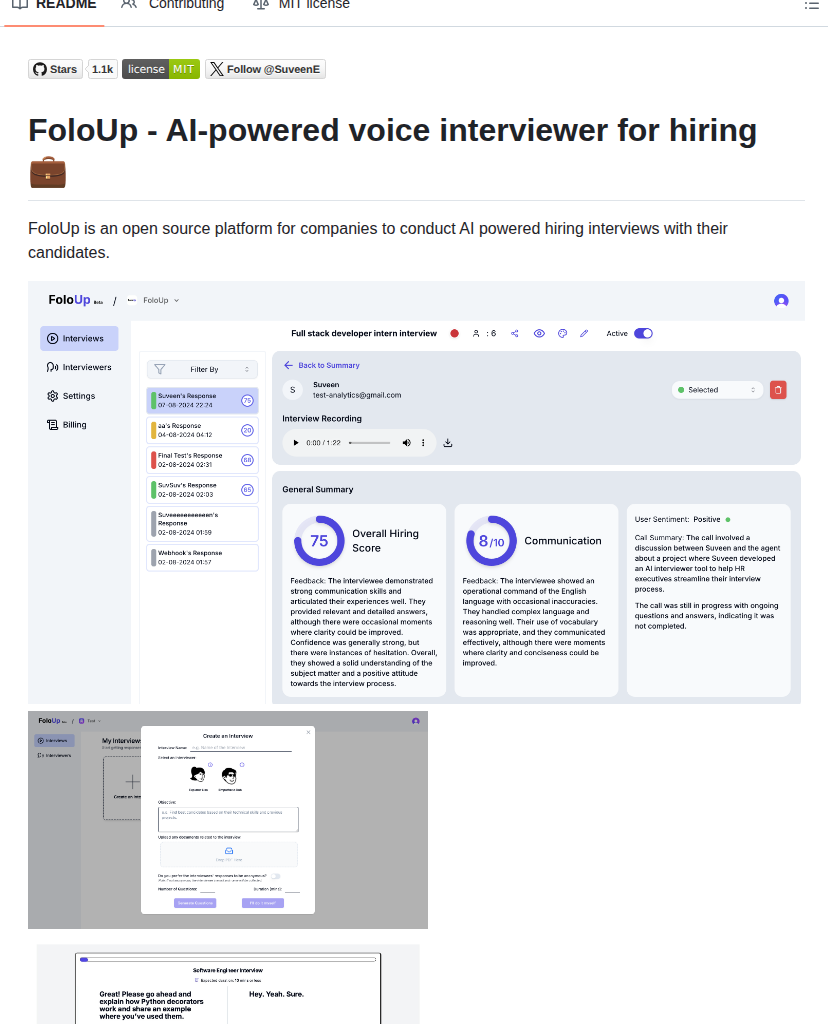Image resolution: width=828 pixels, height=1024 pixels.
Task: Open the README tab
Action: (54, 5)
